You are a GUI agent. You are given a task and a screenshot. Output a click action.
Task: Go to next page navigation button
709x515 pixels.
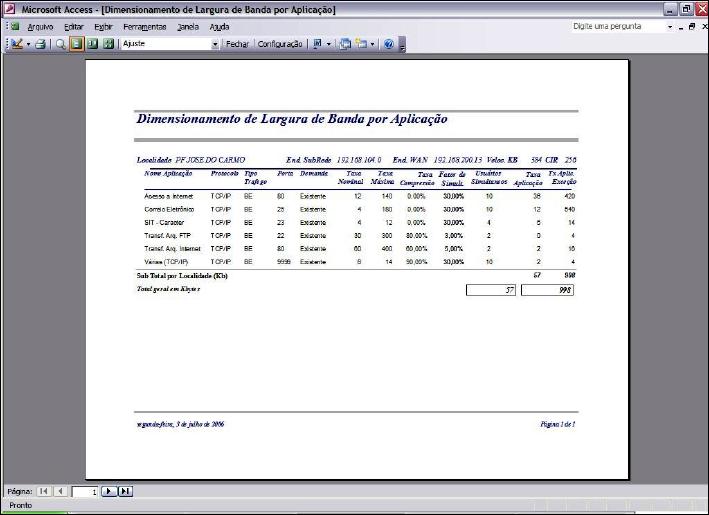109,491
